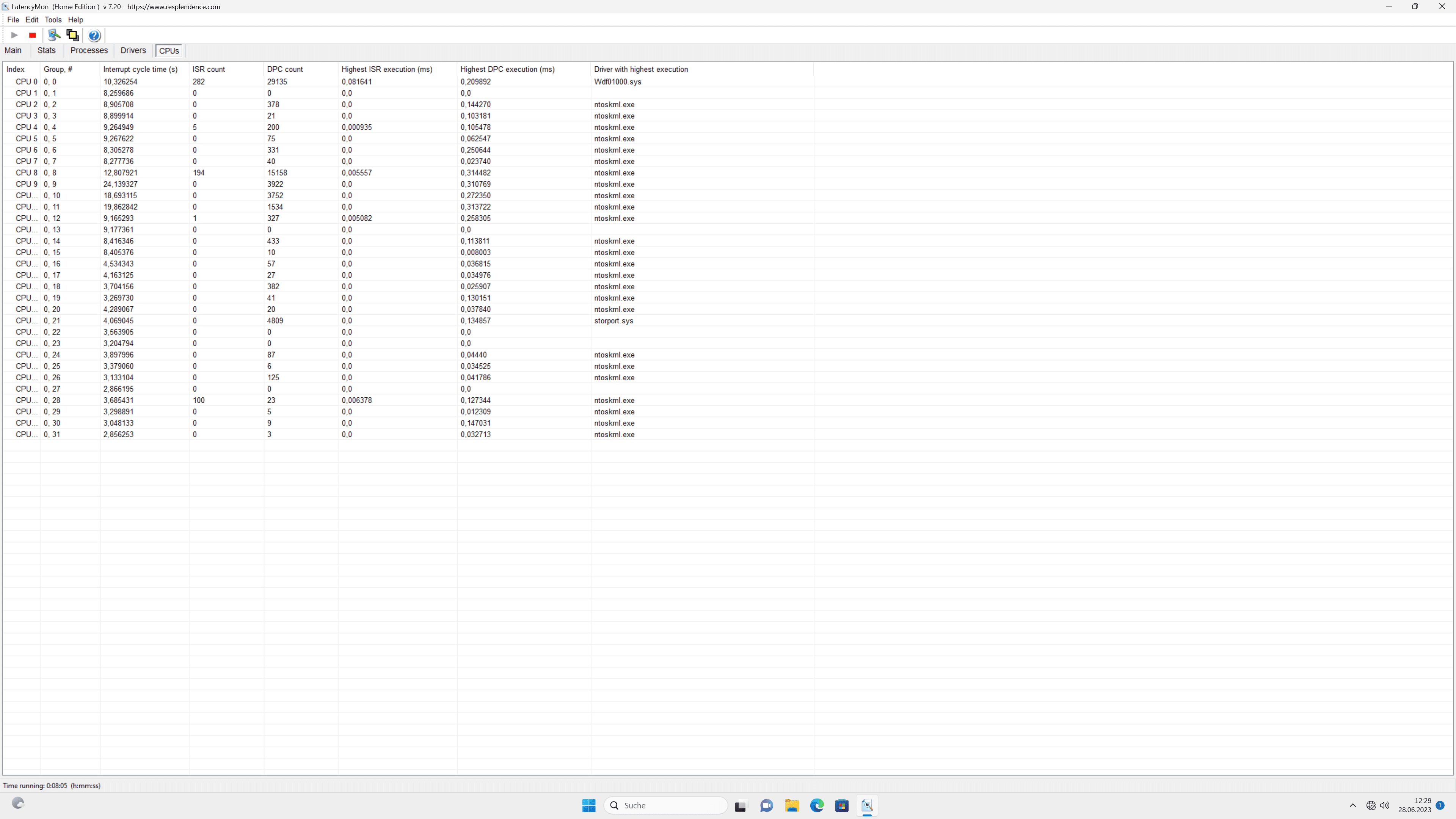Image resolution: width=1456 pixels, height=819 pixels.
Task: Show hidden tray icons chevron
Action: [1352, 805]
